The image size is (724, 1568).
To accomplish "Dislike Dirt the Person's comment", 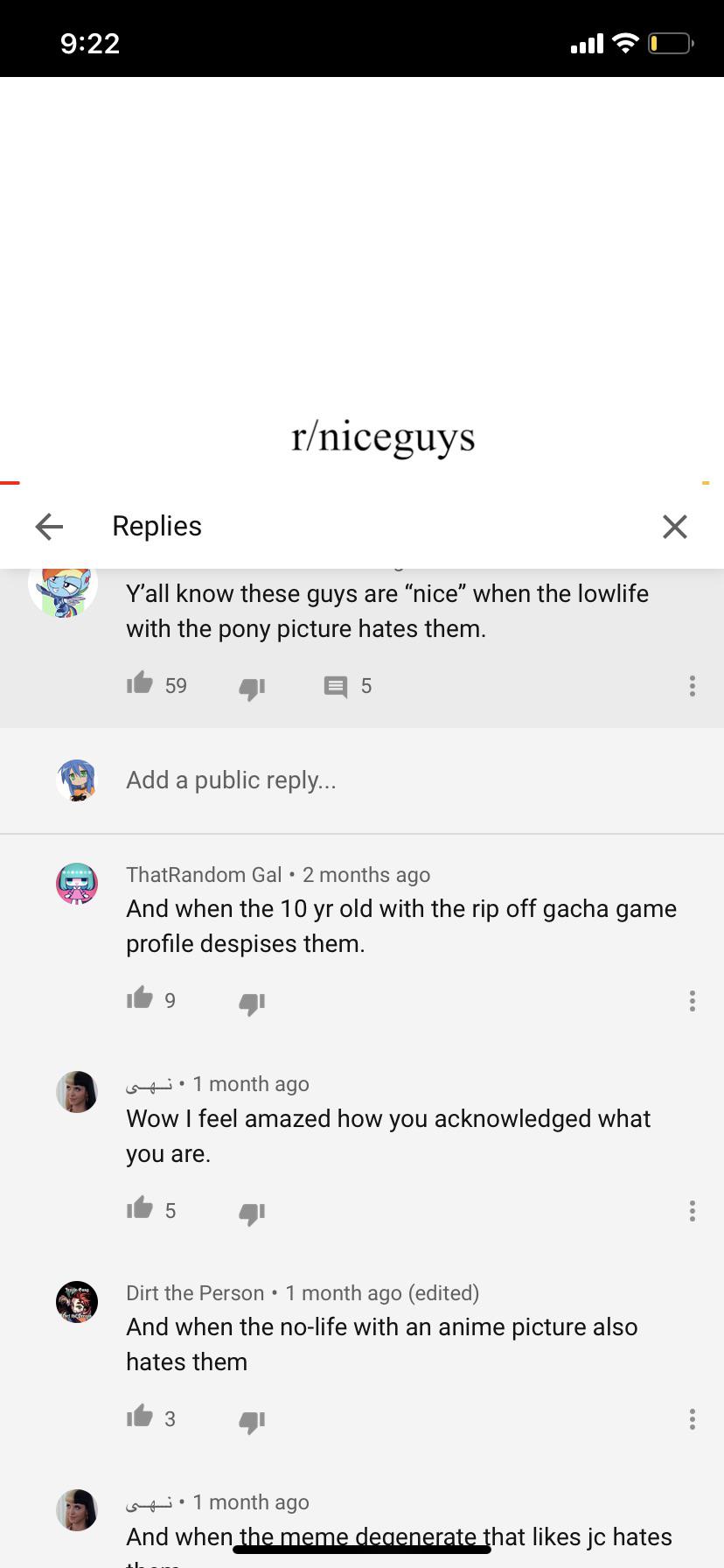I will (252, 1421).
